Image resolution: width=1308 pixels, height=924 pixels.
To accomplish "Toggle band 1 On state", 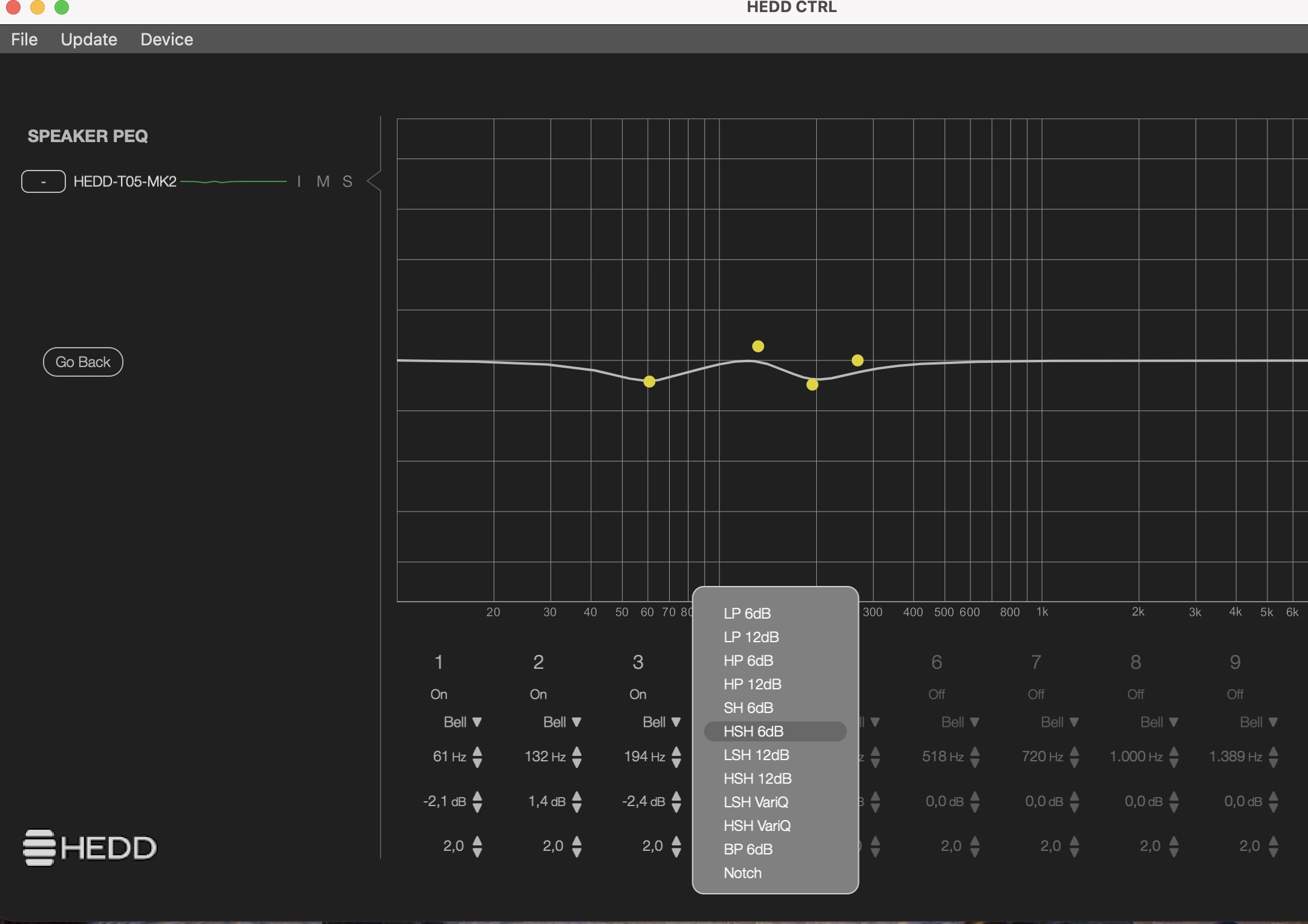I will (x=439, y=694).
